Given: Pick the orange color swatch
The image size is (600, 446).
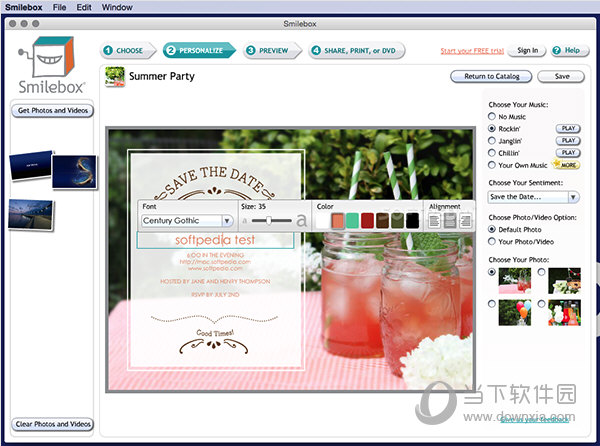Looking at the screenshot, I should tap(338, 221).
